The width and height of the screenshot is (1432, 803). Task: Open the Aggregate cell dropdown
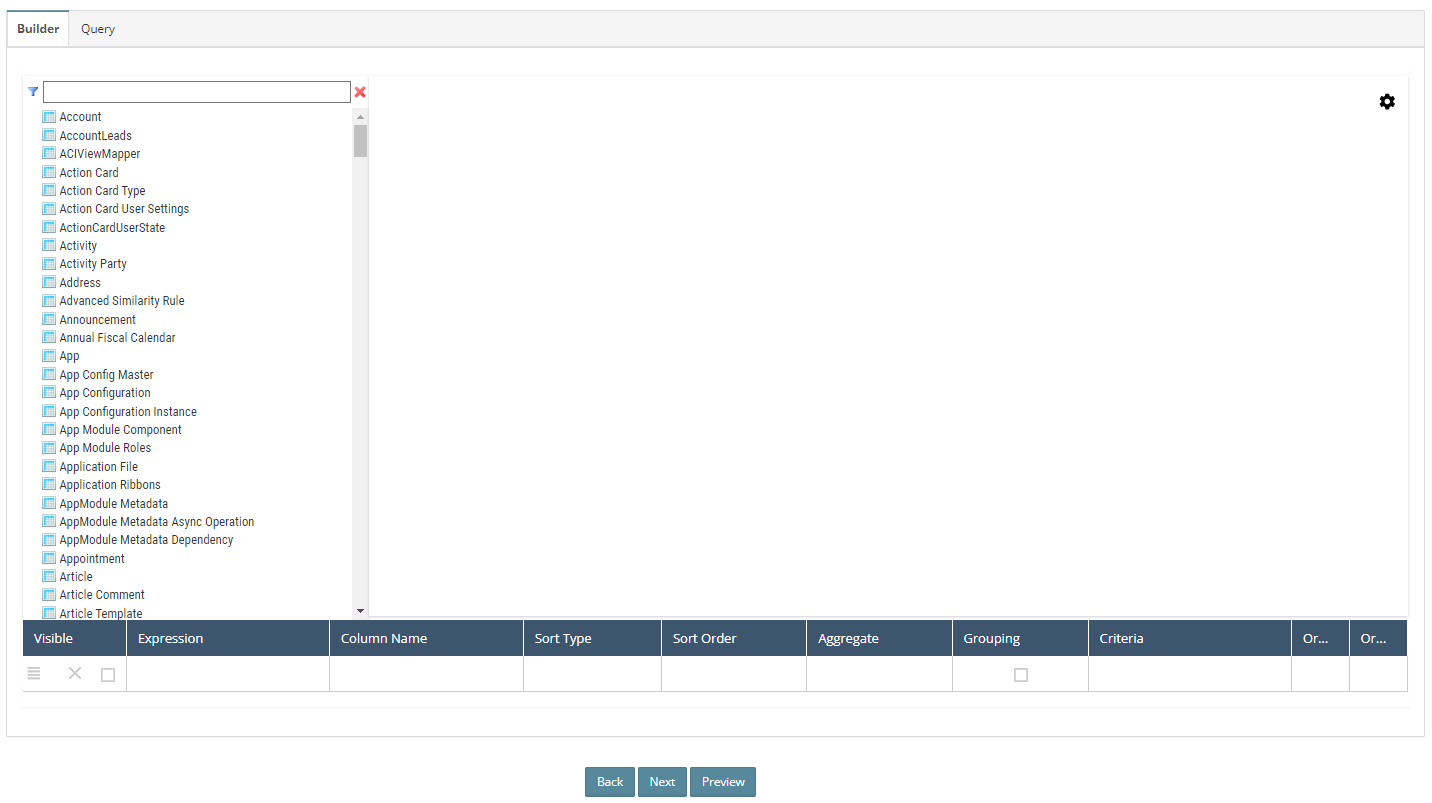(880, 674)
